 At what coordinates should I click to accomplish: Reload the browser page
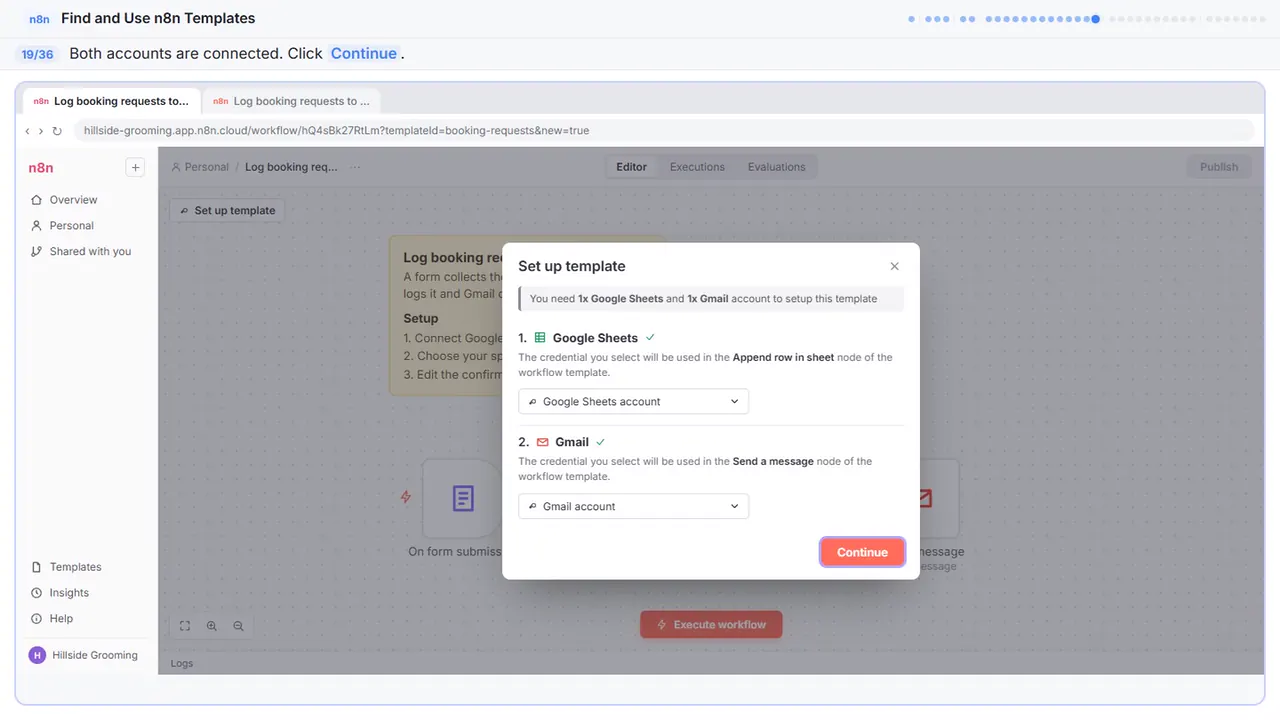pos(57,131)
